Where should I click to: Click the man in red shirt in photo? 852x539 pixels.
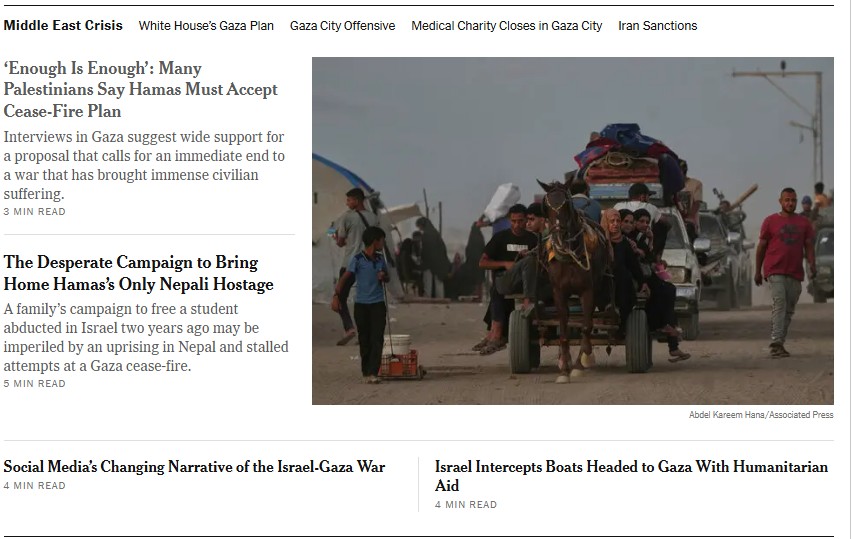coord(786,272)
